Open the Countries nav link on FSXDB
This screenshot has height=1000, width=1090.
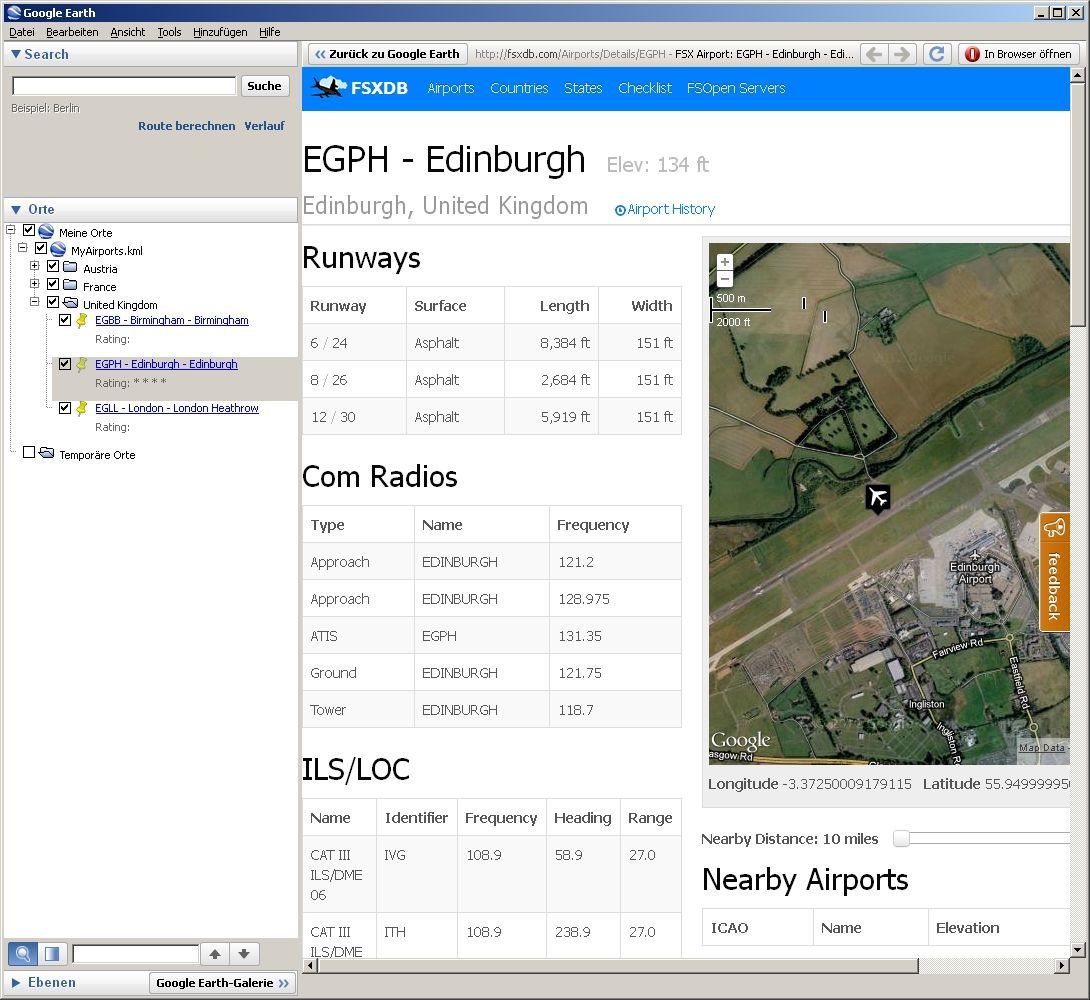point(519,88)
